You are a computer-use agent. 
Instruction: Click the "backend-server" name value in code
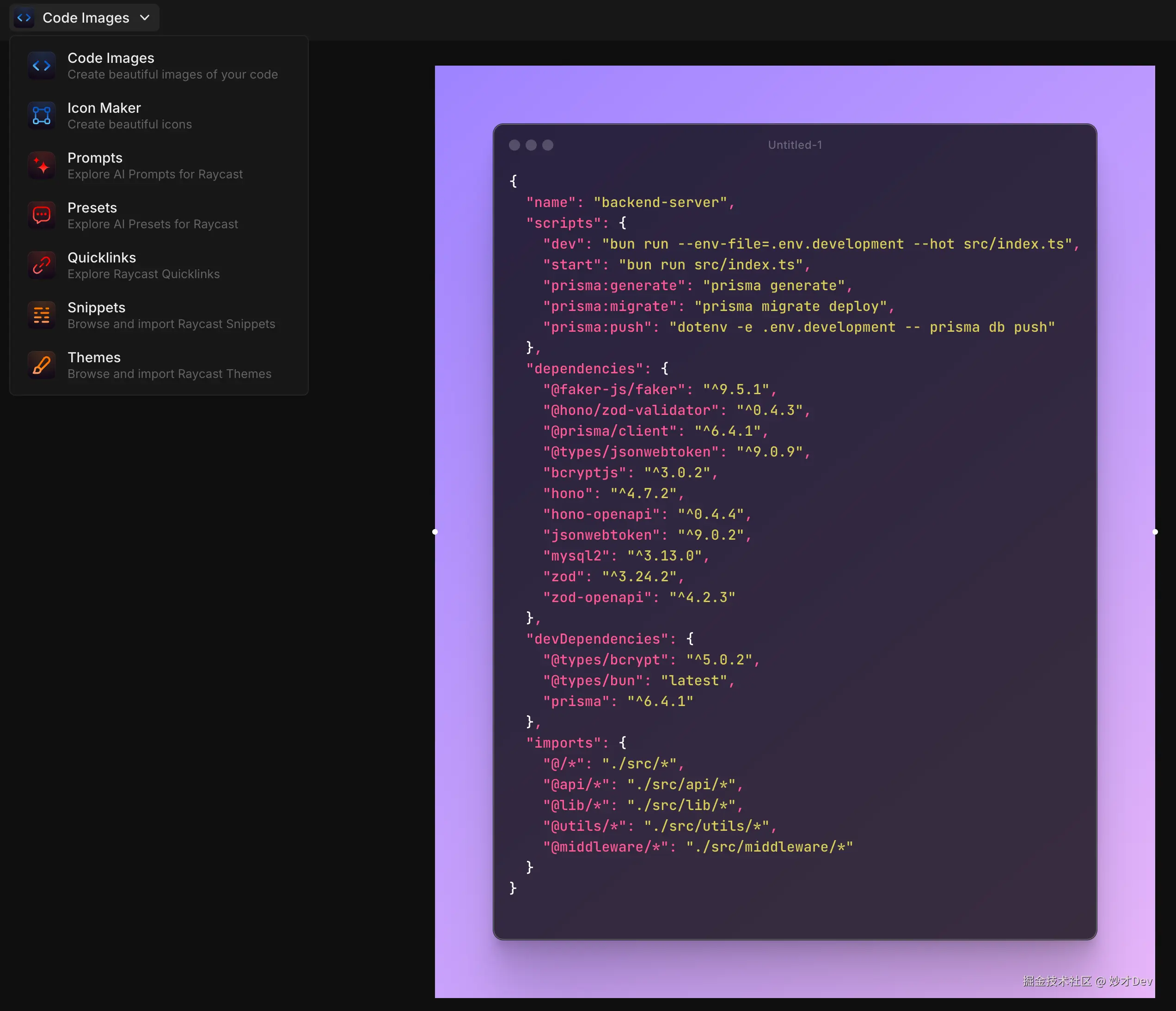(660, 202)
